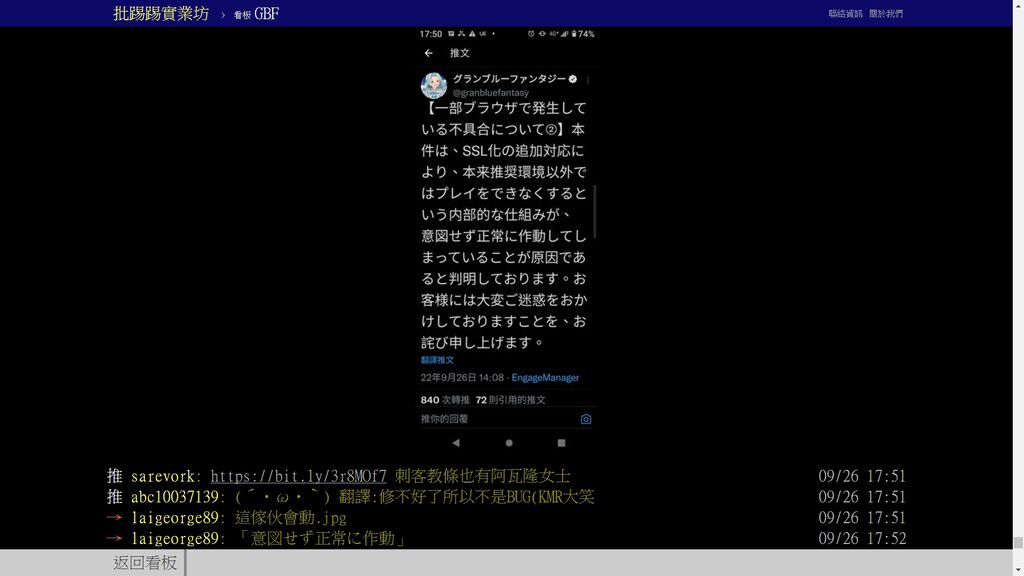The image size is (1024, 576).
Task: Click the page vertical scrollbar thumb
Action: pos(1018,542)
